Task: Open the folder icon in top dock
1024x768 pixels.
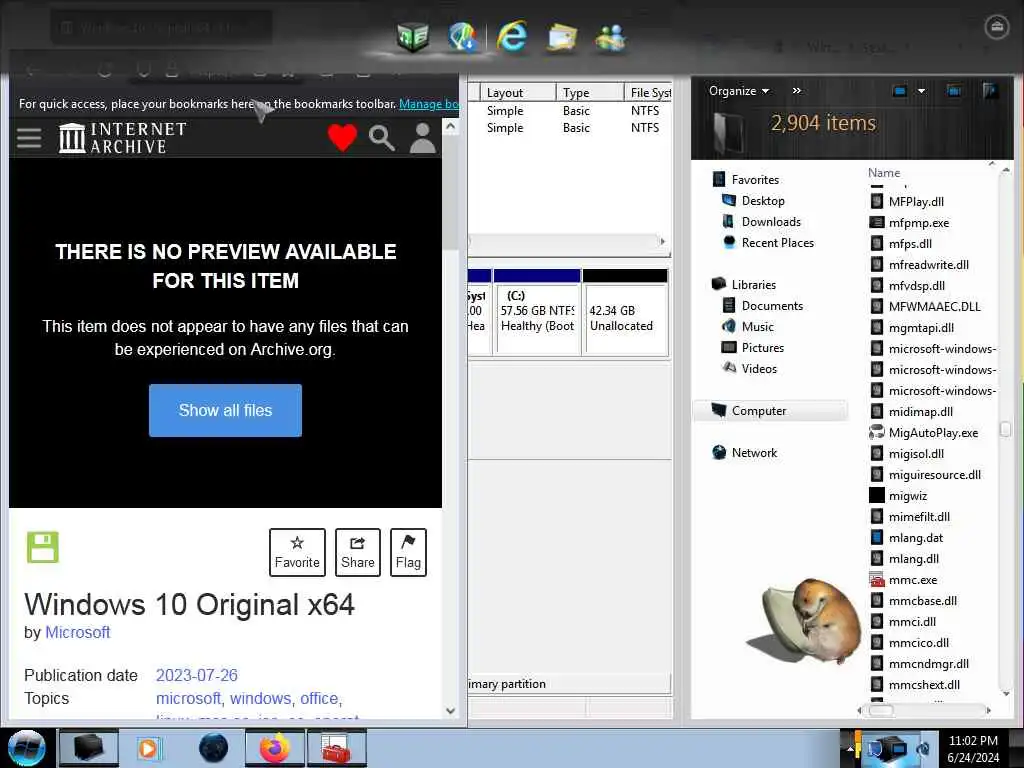Action: (562, 37)
